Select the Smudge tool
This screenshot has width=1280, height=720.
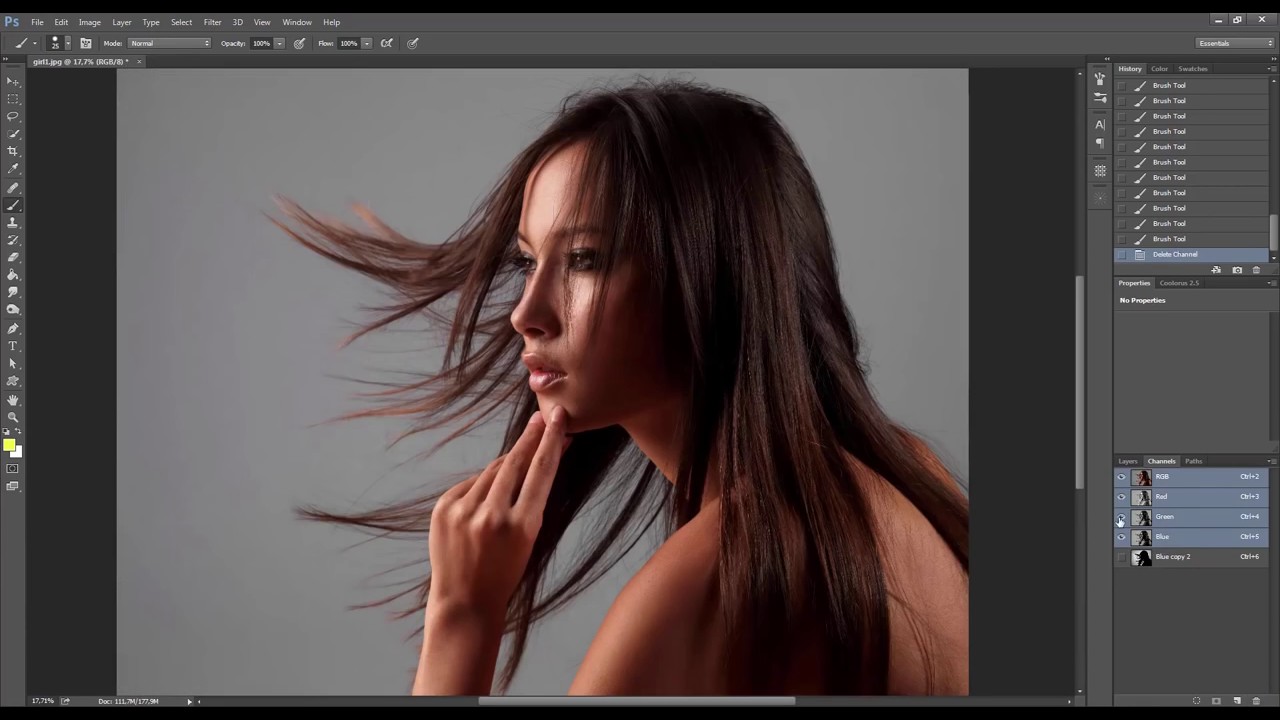tap(13, 292)
